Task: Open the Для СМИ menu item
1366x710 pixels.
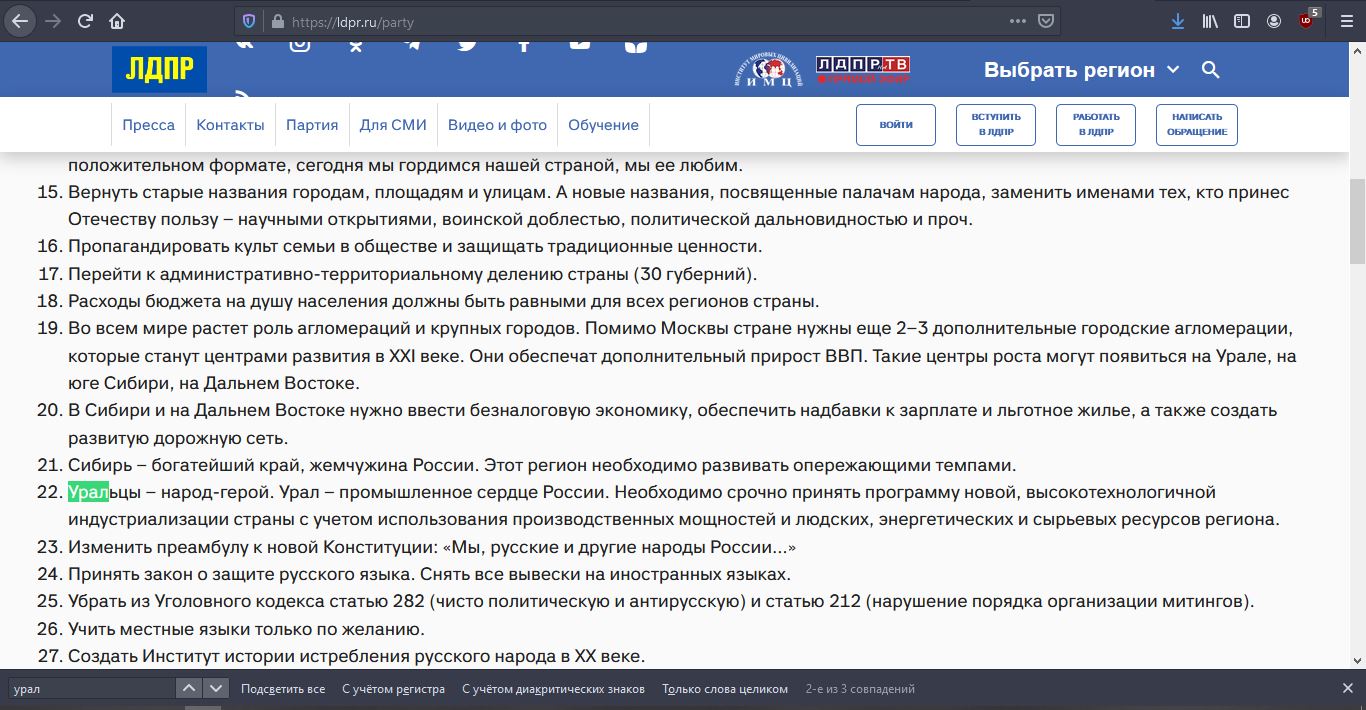Action: 393,125
